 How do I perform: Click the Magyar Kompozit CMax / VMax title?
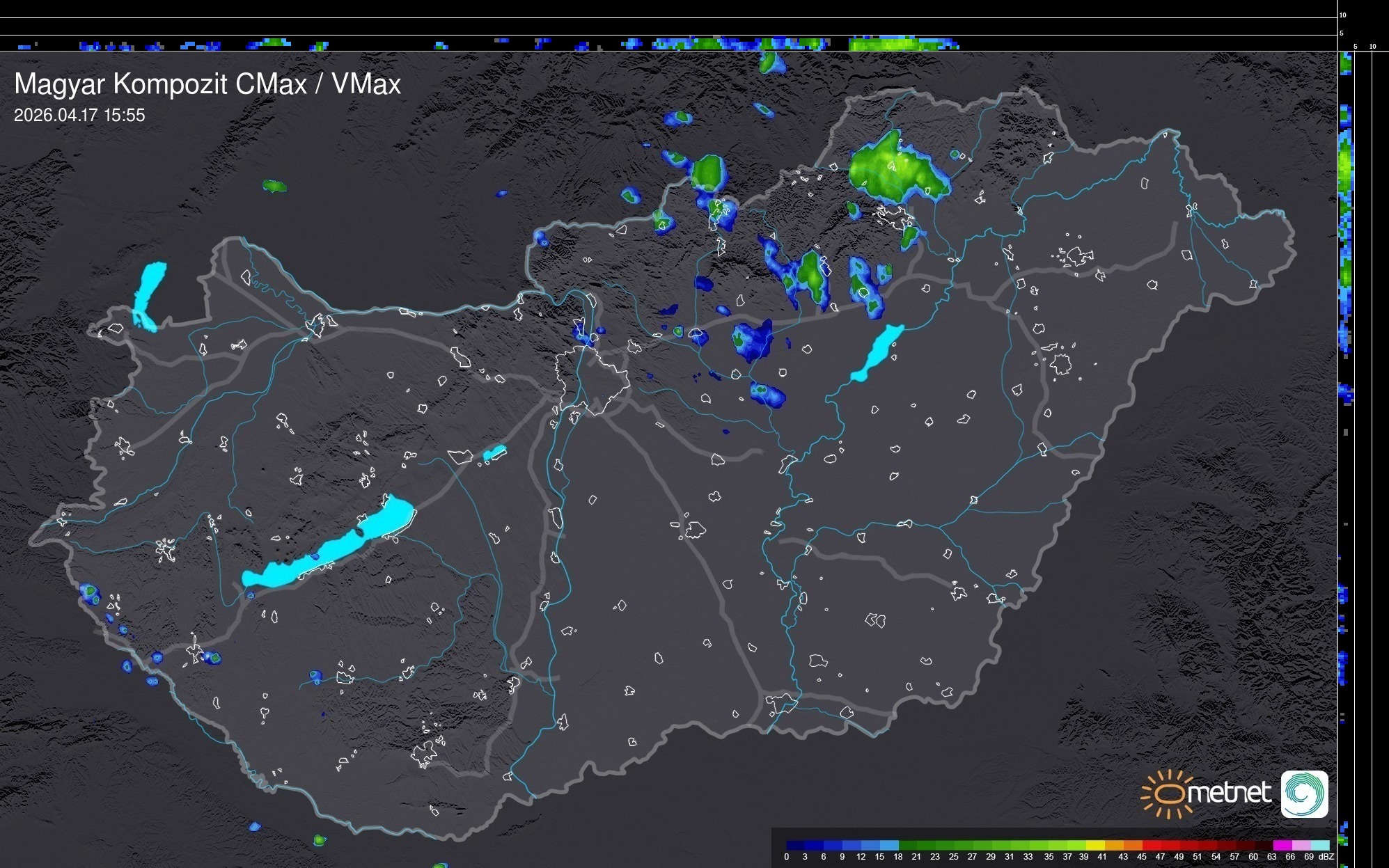coord(207,84)
